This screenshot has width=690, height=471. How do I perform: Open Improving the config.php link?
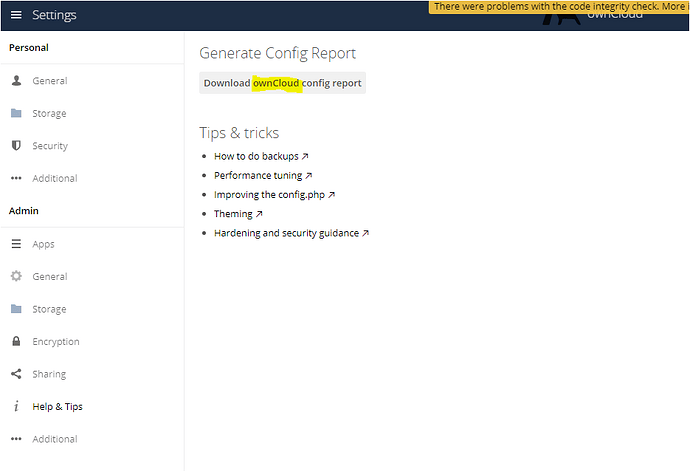(x=274, y=195)
